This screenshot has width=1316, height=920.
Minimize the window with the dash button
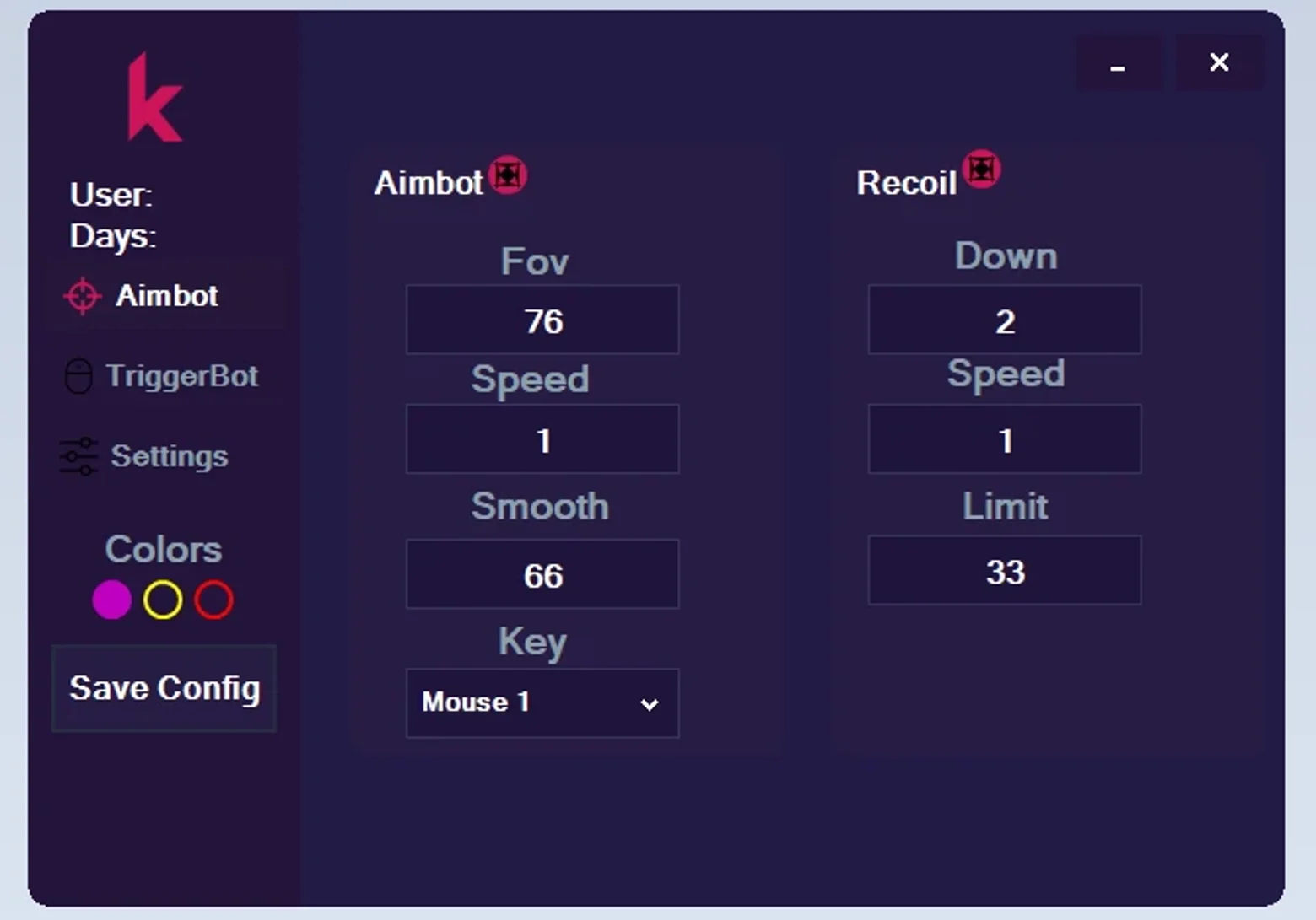[x=1118, y=62]
